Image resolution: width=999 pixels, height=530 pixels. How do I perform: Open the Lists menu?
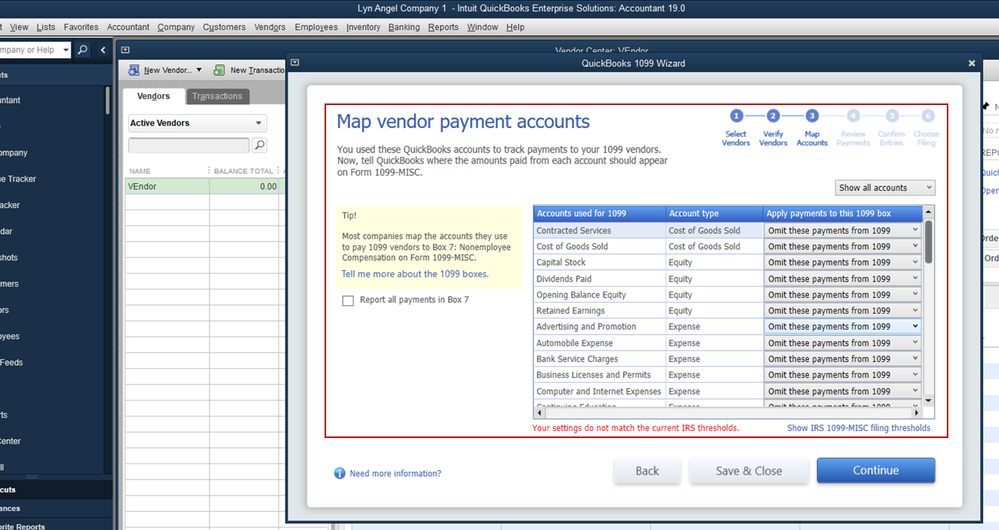click(x=46, y=27)
